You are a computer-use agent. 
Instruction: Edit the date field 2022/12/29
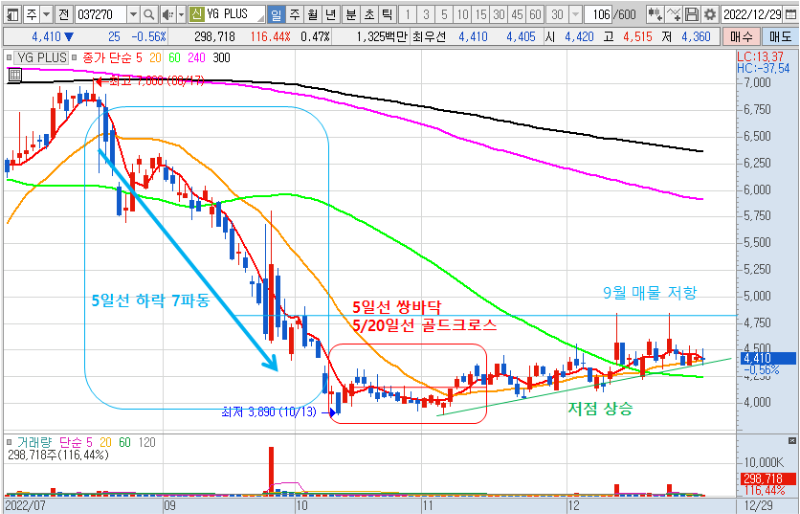[752, 14]
